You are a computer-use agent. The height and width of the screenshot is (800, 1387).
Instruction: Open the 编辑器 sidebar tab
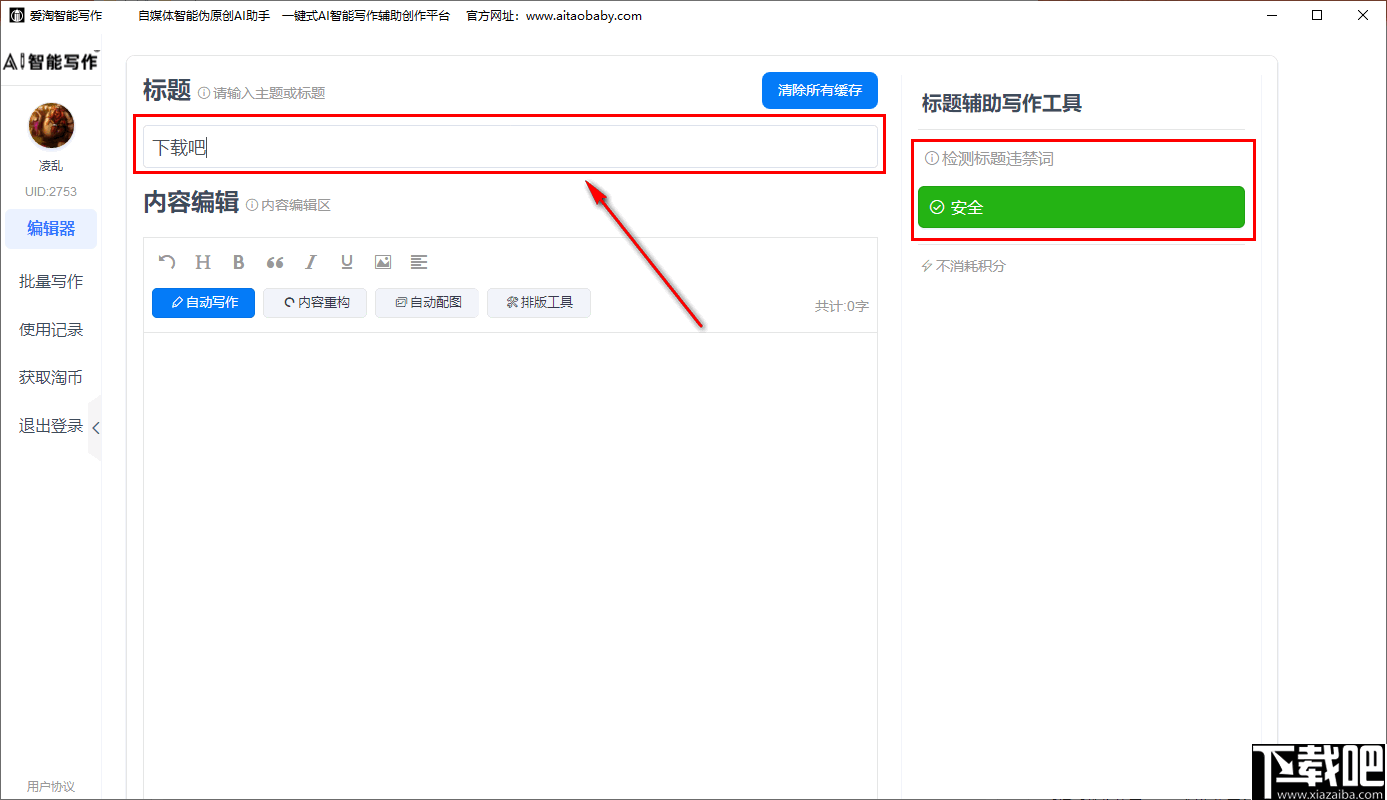(51, 229)
